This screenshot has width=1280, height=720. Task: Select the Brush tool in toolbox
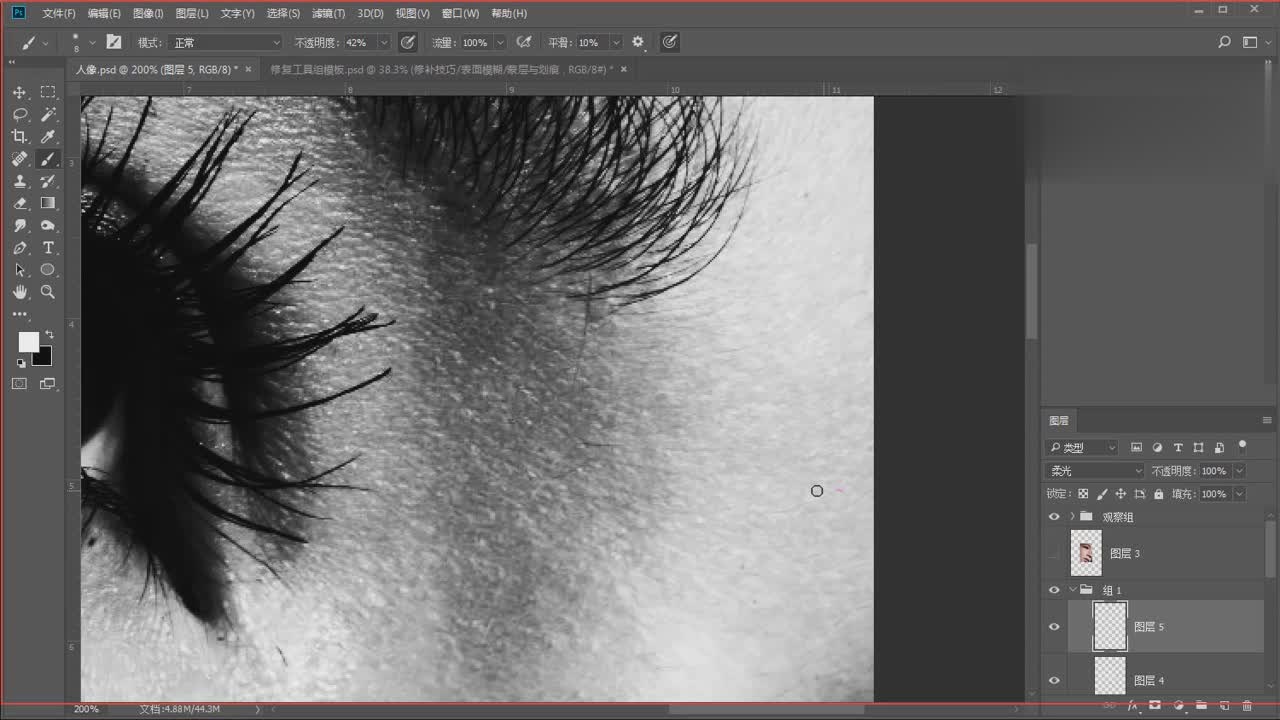(x=47, y=159)
